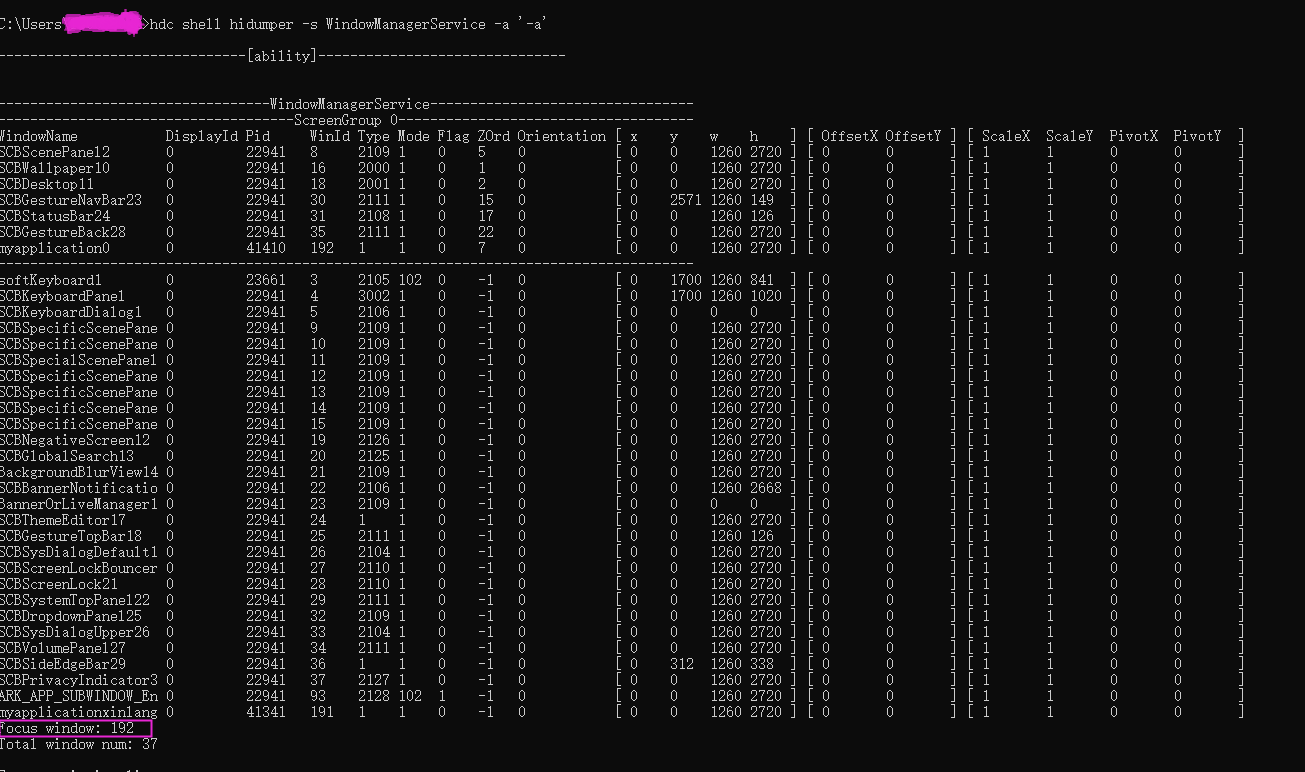
Task: Click the SCBSystemTopPanel122 window name
Action: [75, 600]
